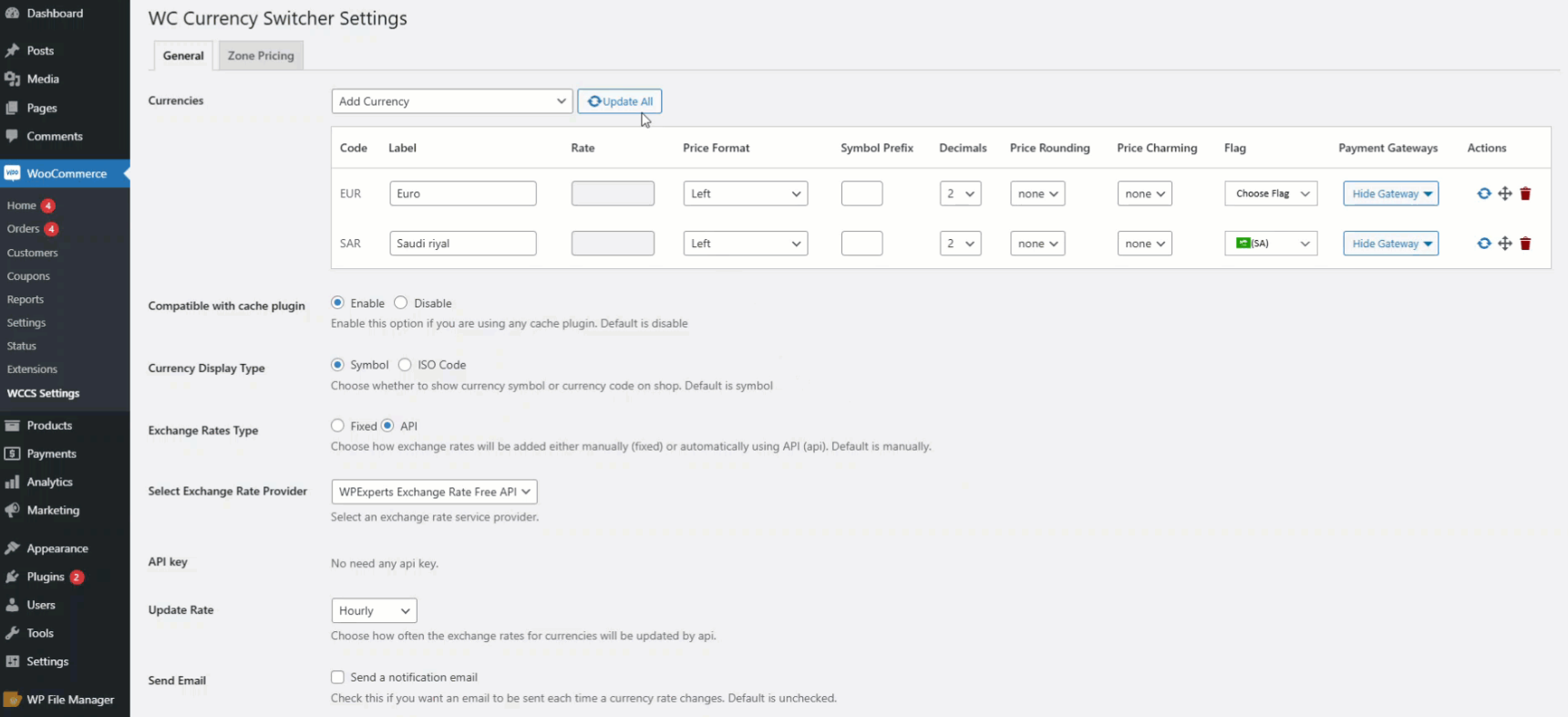1568x717 pixels.
Task: Open Price Rounding dropdown for Euro
Action: click(1037, 193)
